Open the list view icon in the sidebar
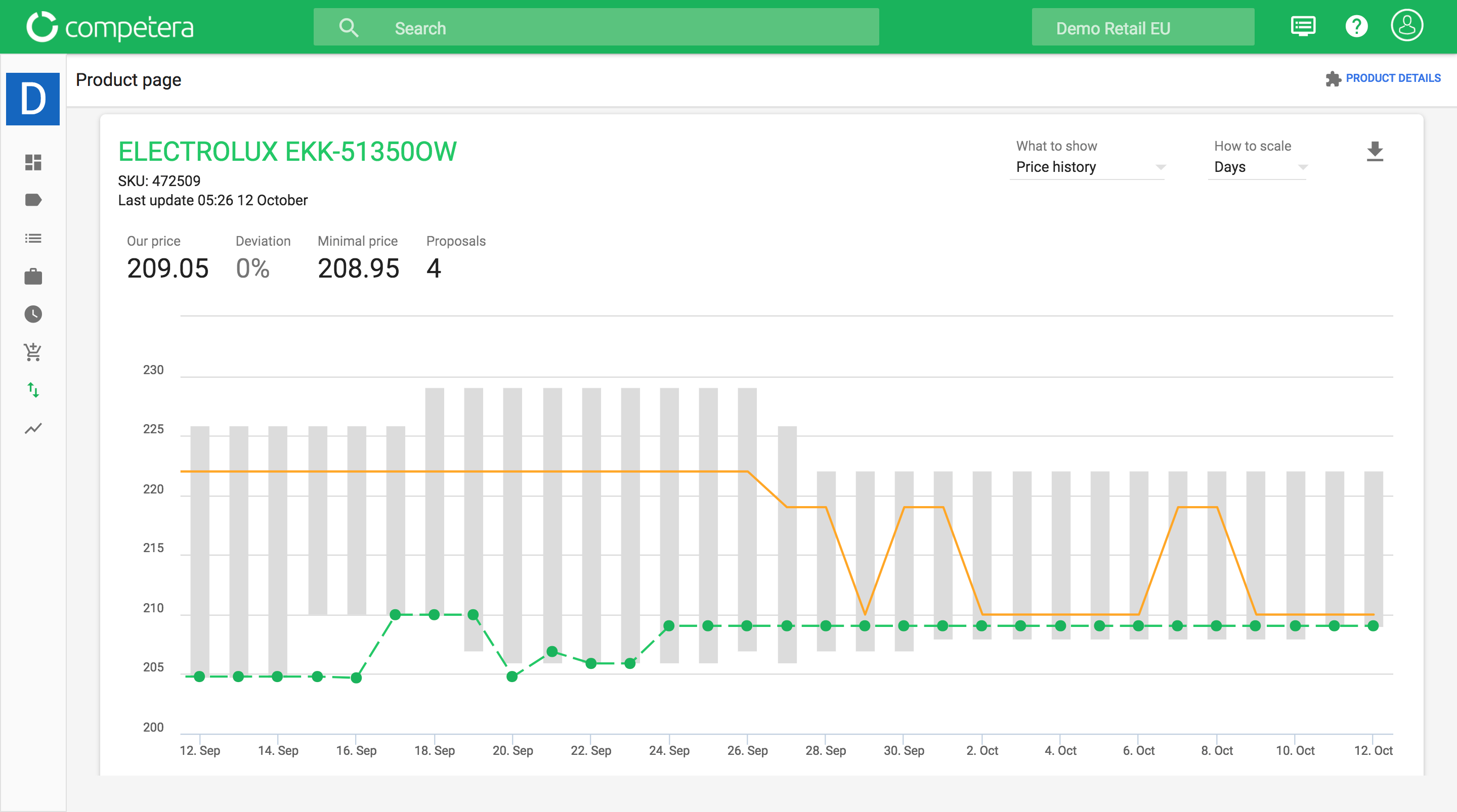The height and width of the screenshot is (812, 1457). 33,238
